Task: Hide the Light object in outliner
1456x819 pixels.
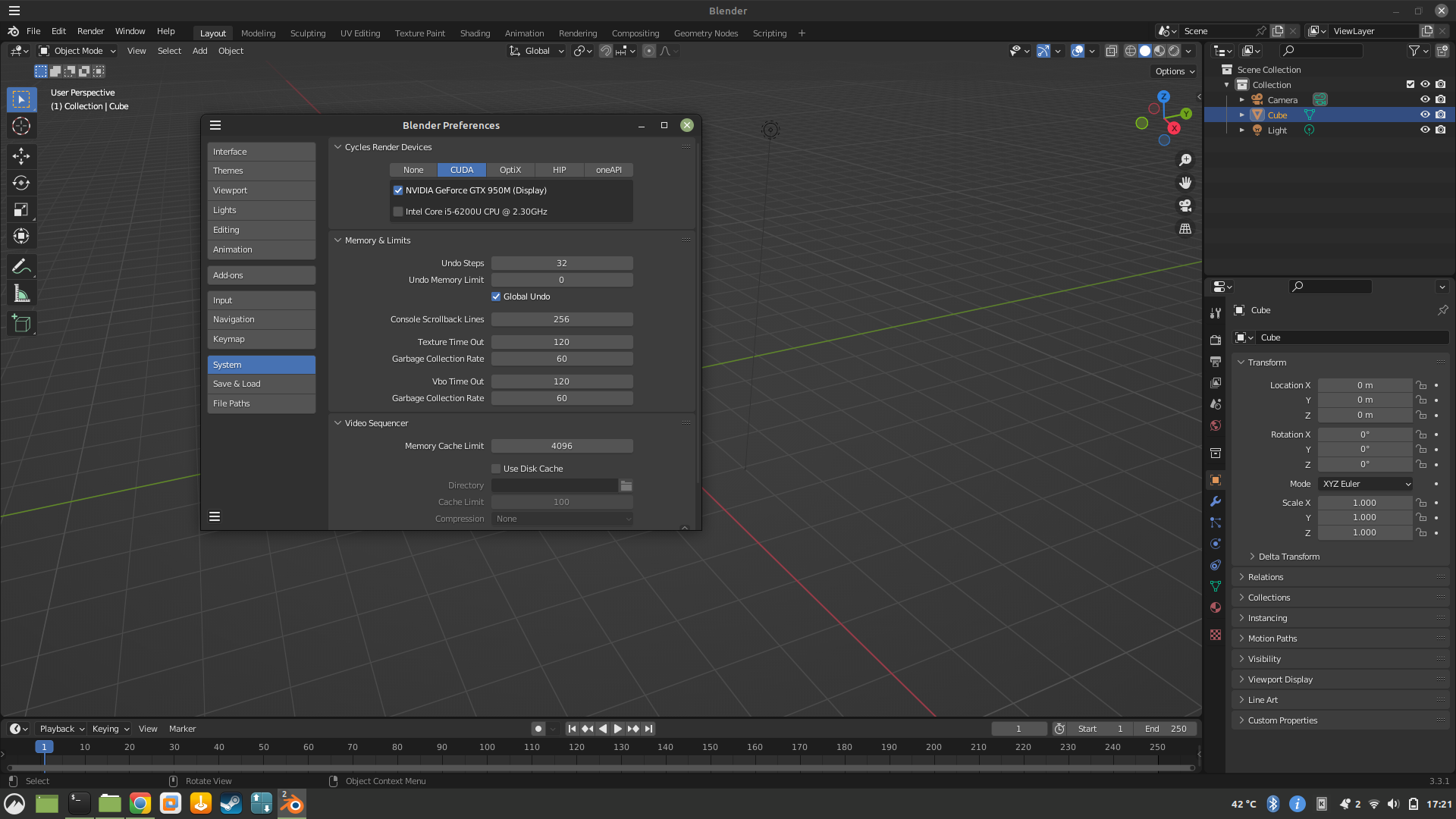Action: [x=1425, y=130]
